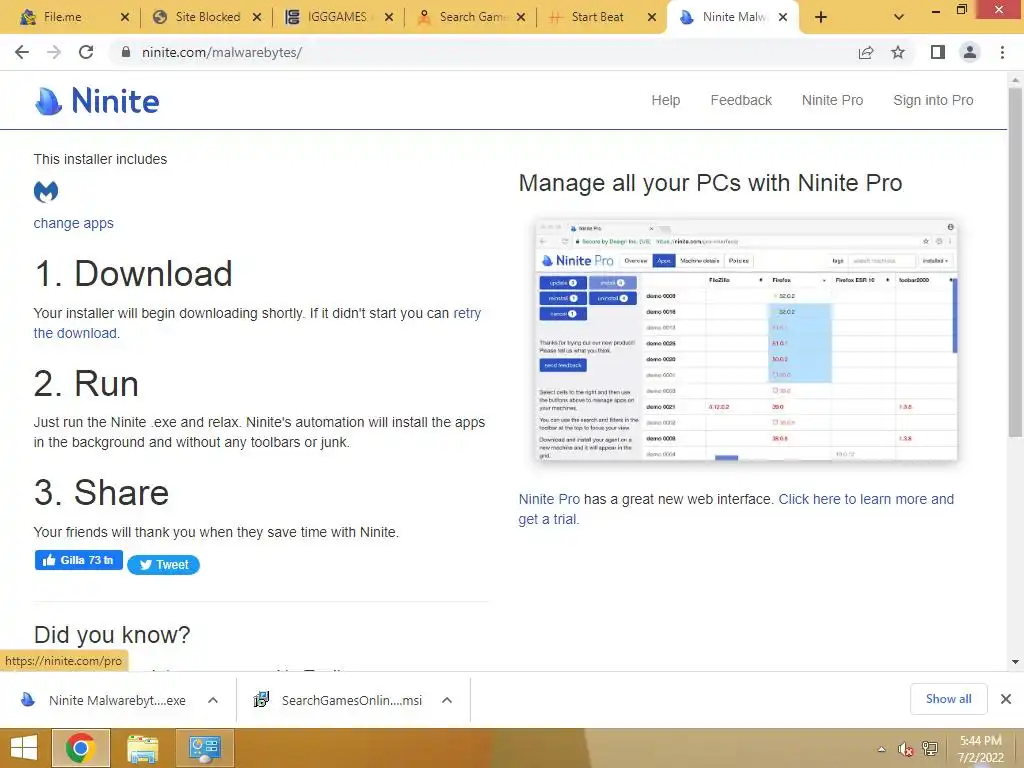Click Show all downloads
The image size is (1024, 768).
pos(948,699)
